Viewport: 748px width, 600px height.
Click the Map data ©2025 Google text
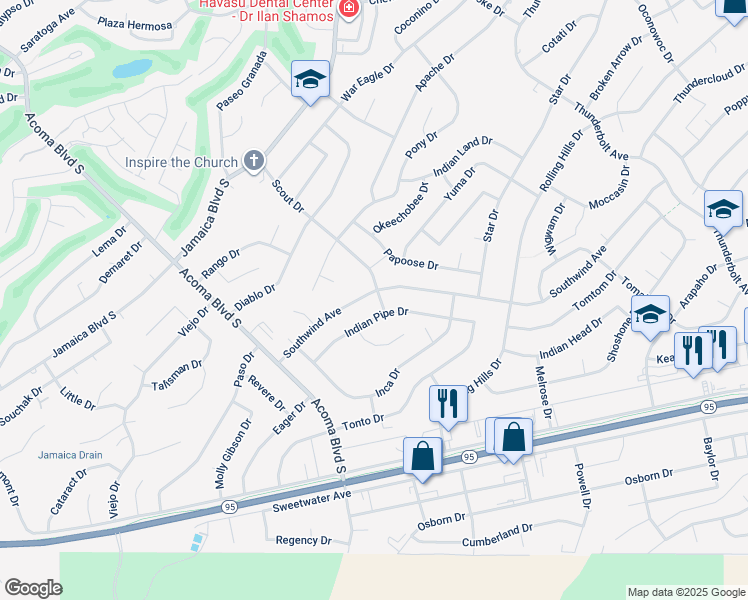pos(686,592)
